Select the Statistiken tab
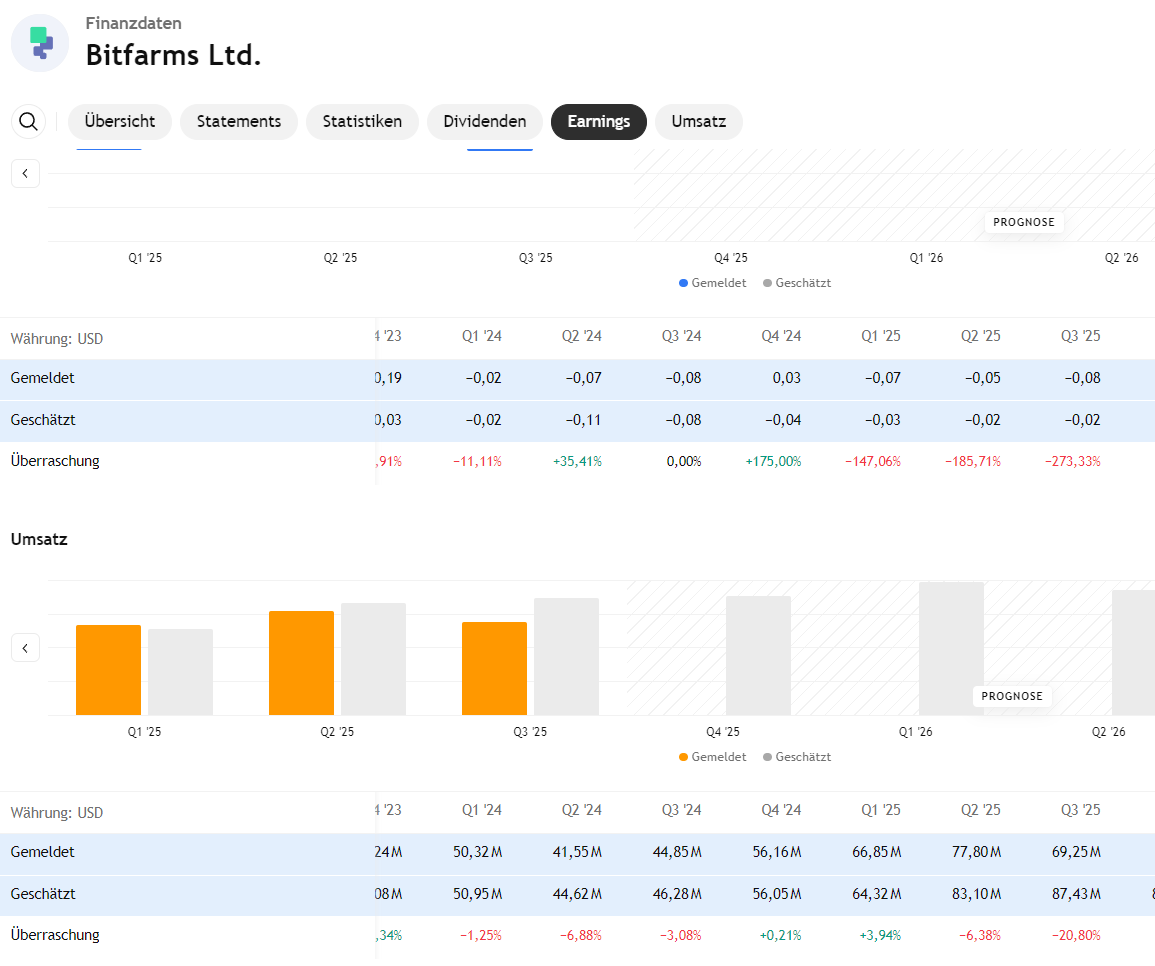The image size is (1155, 966). (x=362, y=122)
